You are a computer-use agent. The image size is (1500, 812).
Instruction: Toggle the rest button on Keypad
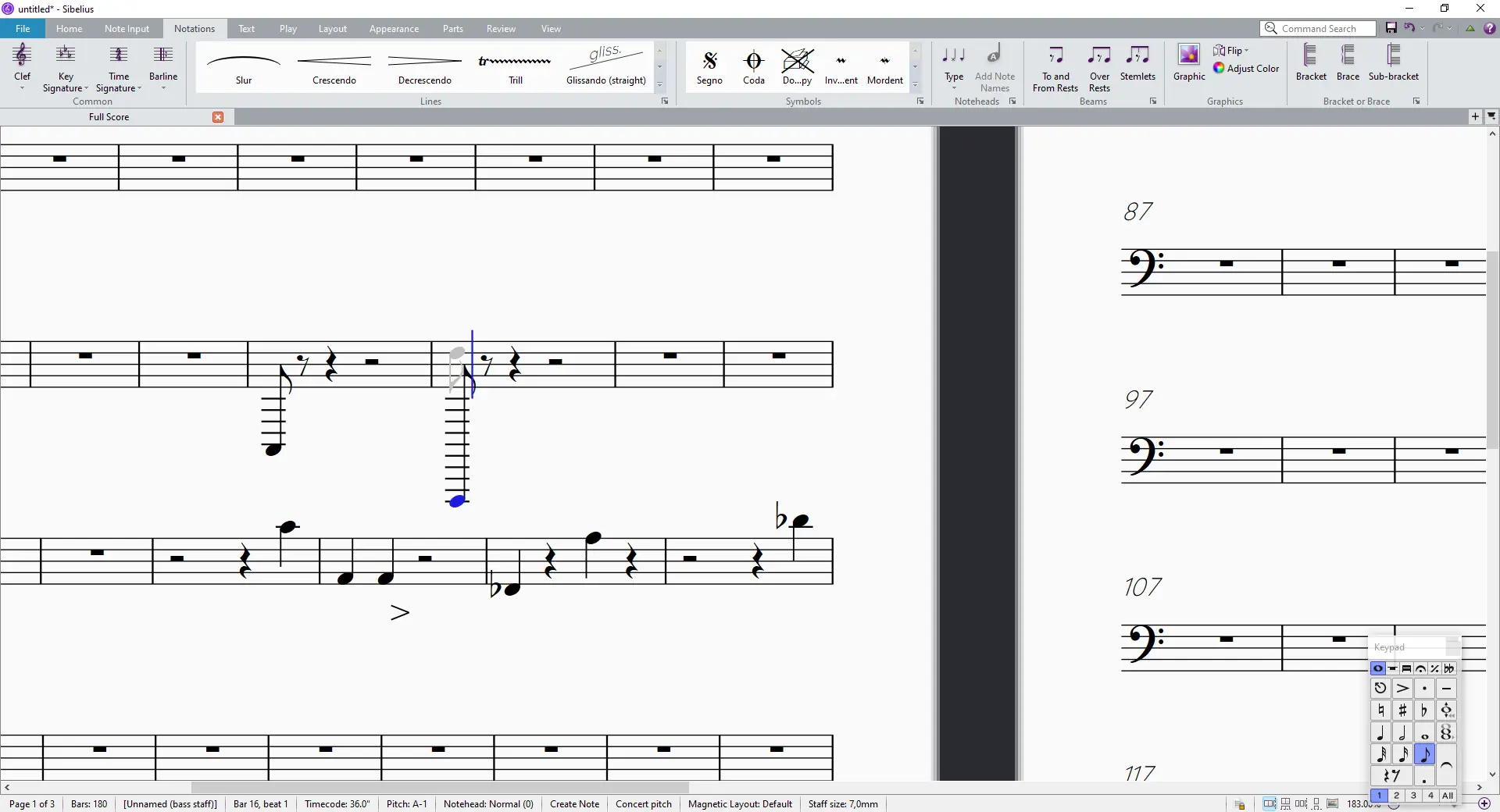(x=1391, y=776)
